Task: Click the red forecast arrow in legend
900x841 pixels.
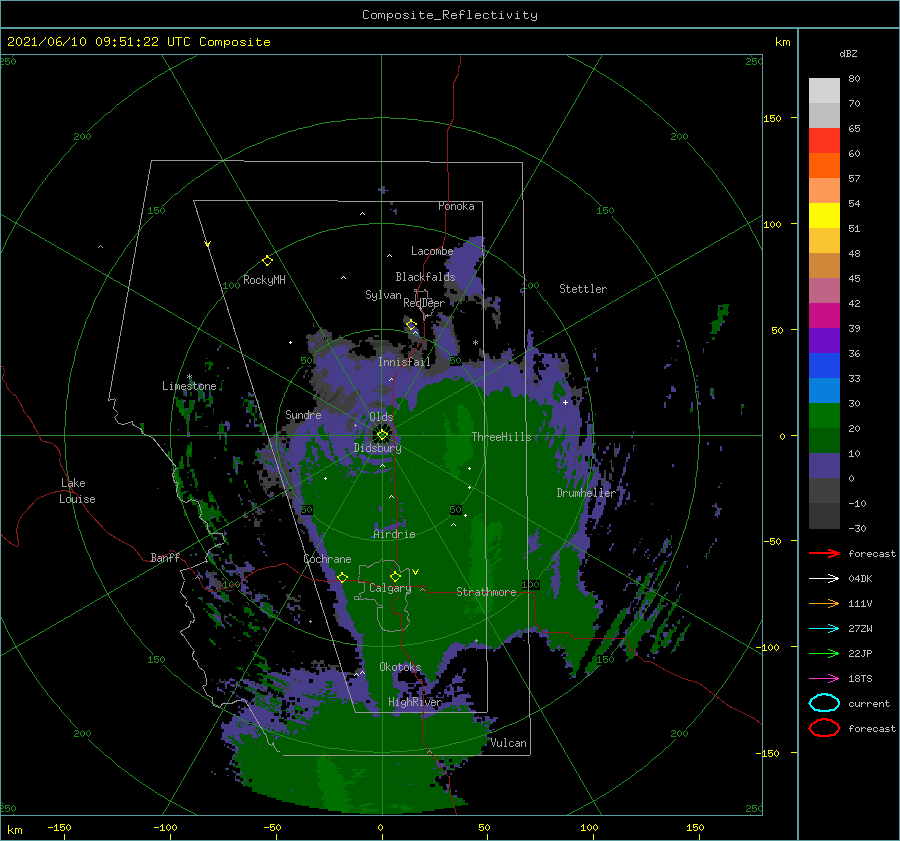Action: point(824,553)
